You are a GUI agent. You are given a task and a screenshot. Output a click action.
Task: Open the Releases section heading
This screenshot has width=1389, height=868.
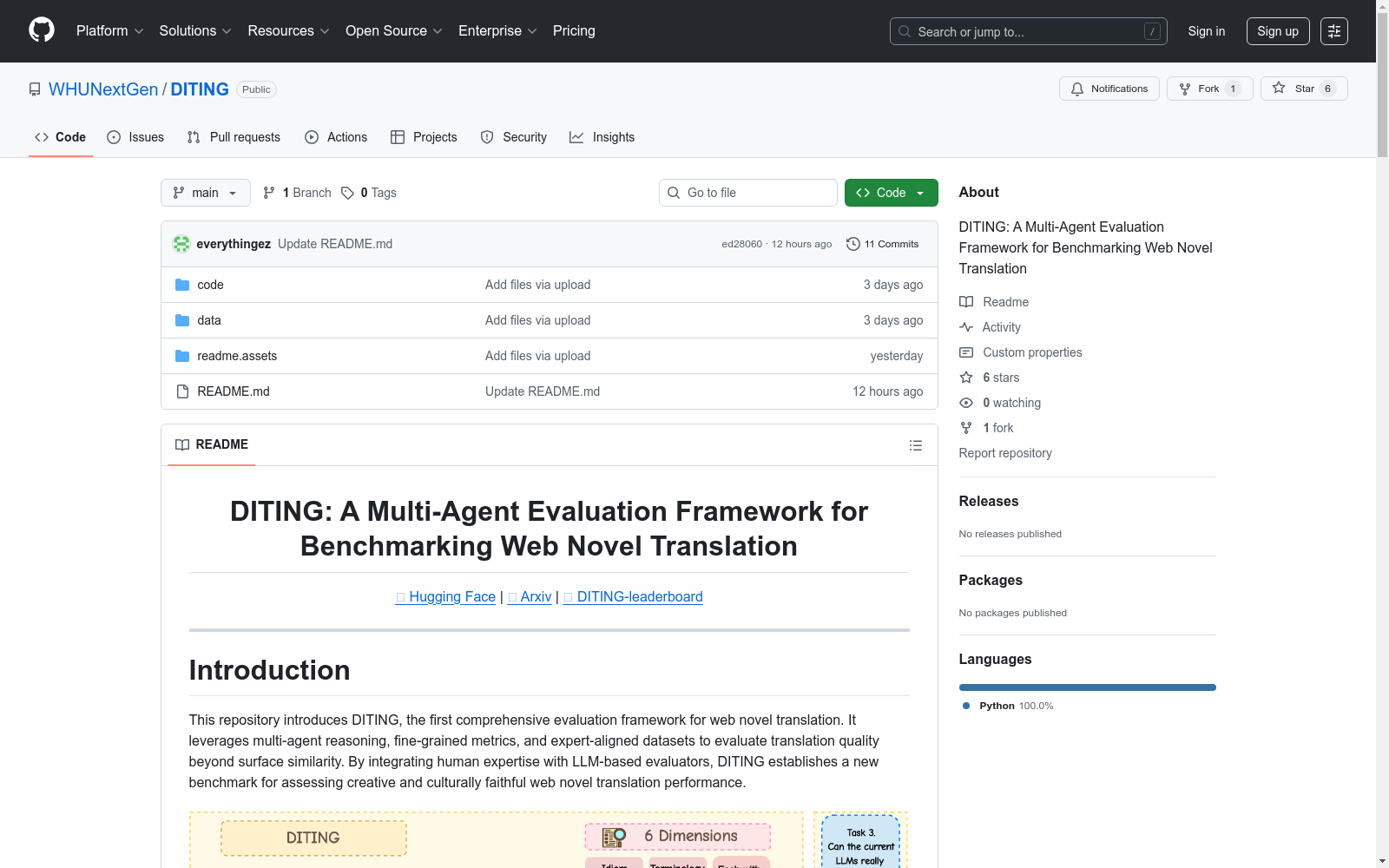(989, 502)
